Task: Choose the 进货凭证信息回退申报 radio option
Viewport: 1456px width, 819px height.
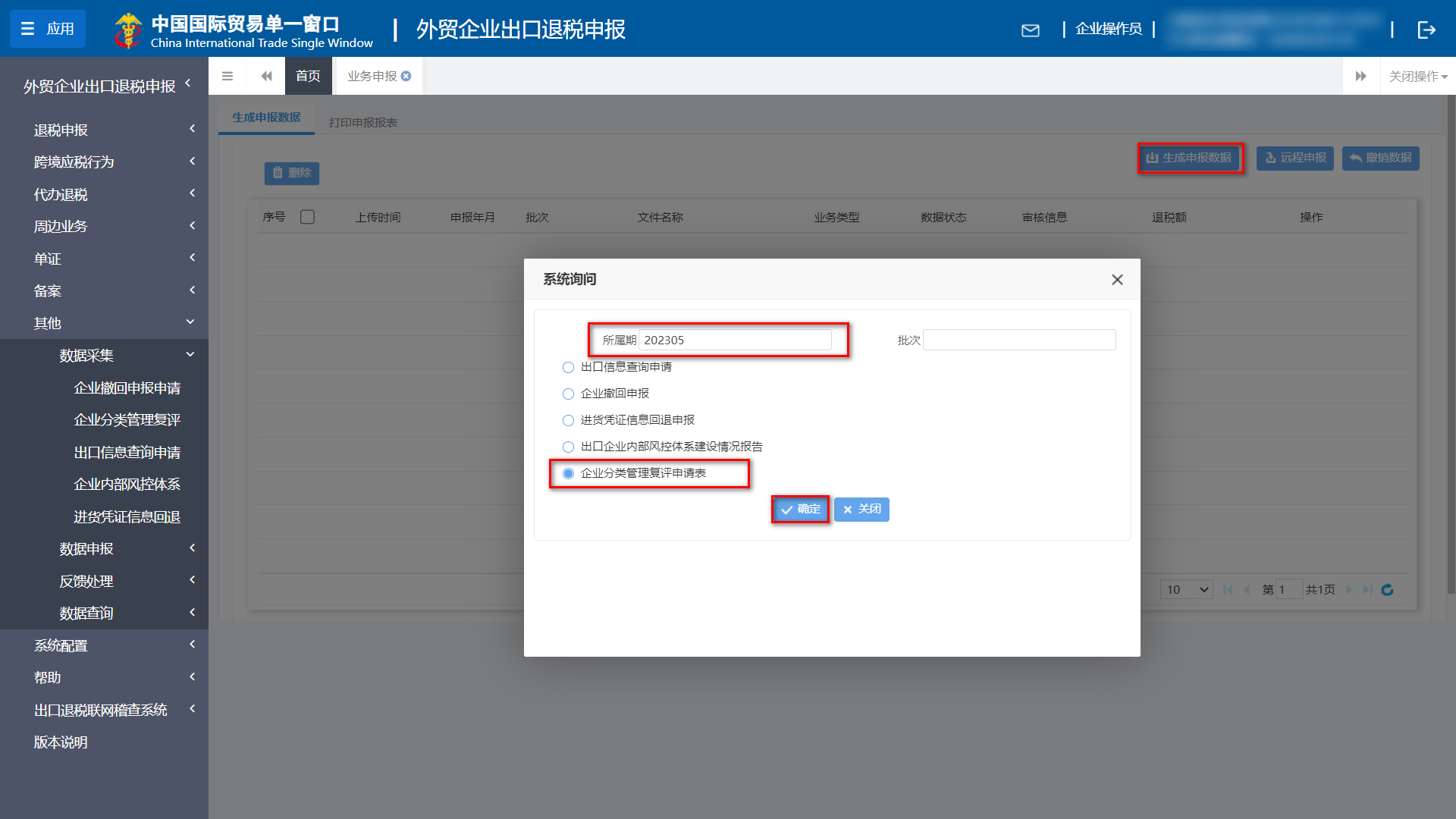Action: (568, 420)
